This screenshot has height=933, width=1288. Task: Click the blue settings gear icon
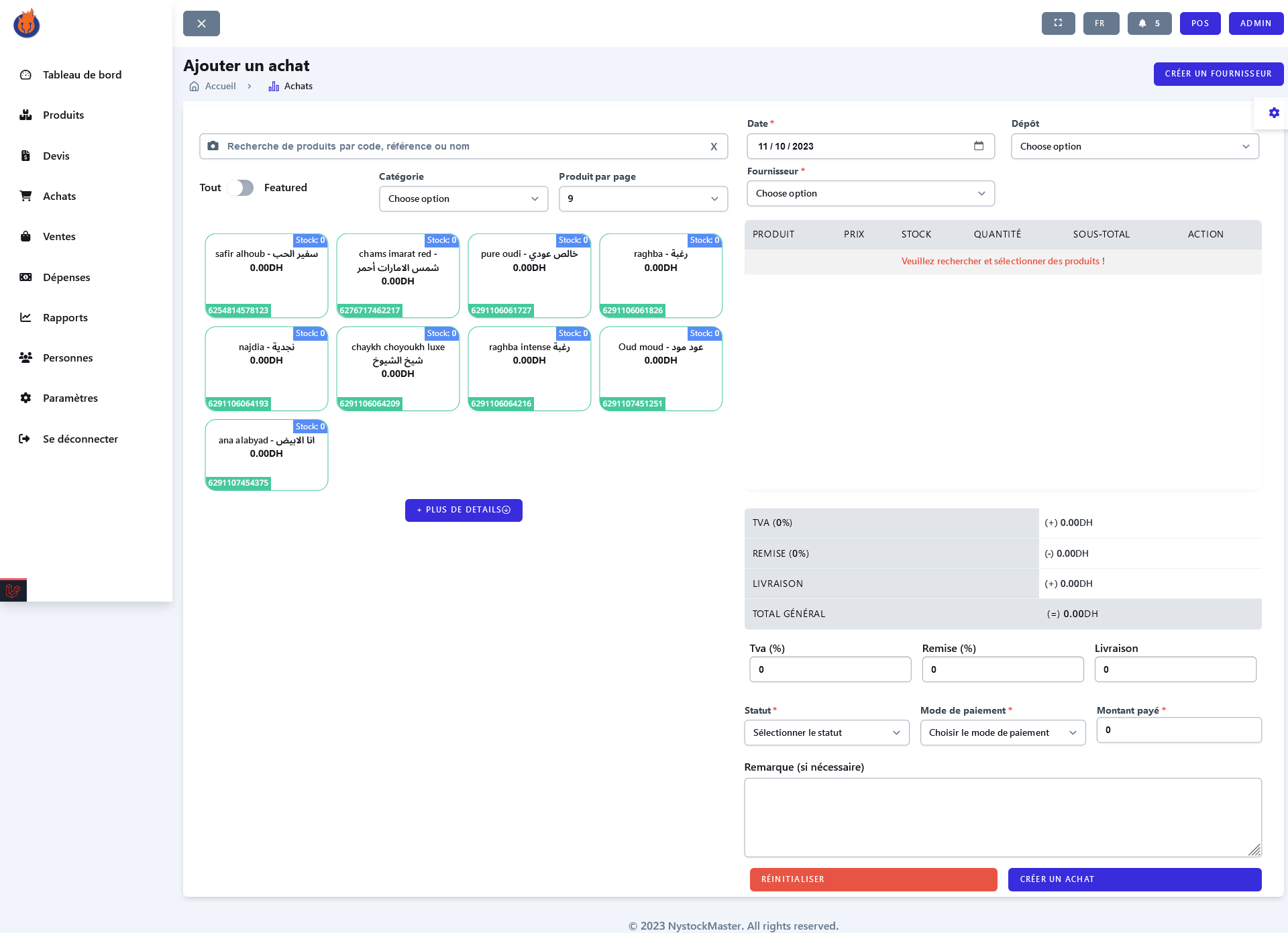1273,113
